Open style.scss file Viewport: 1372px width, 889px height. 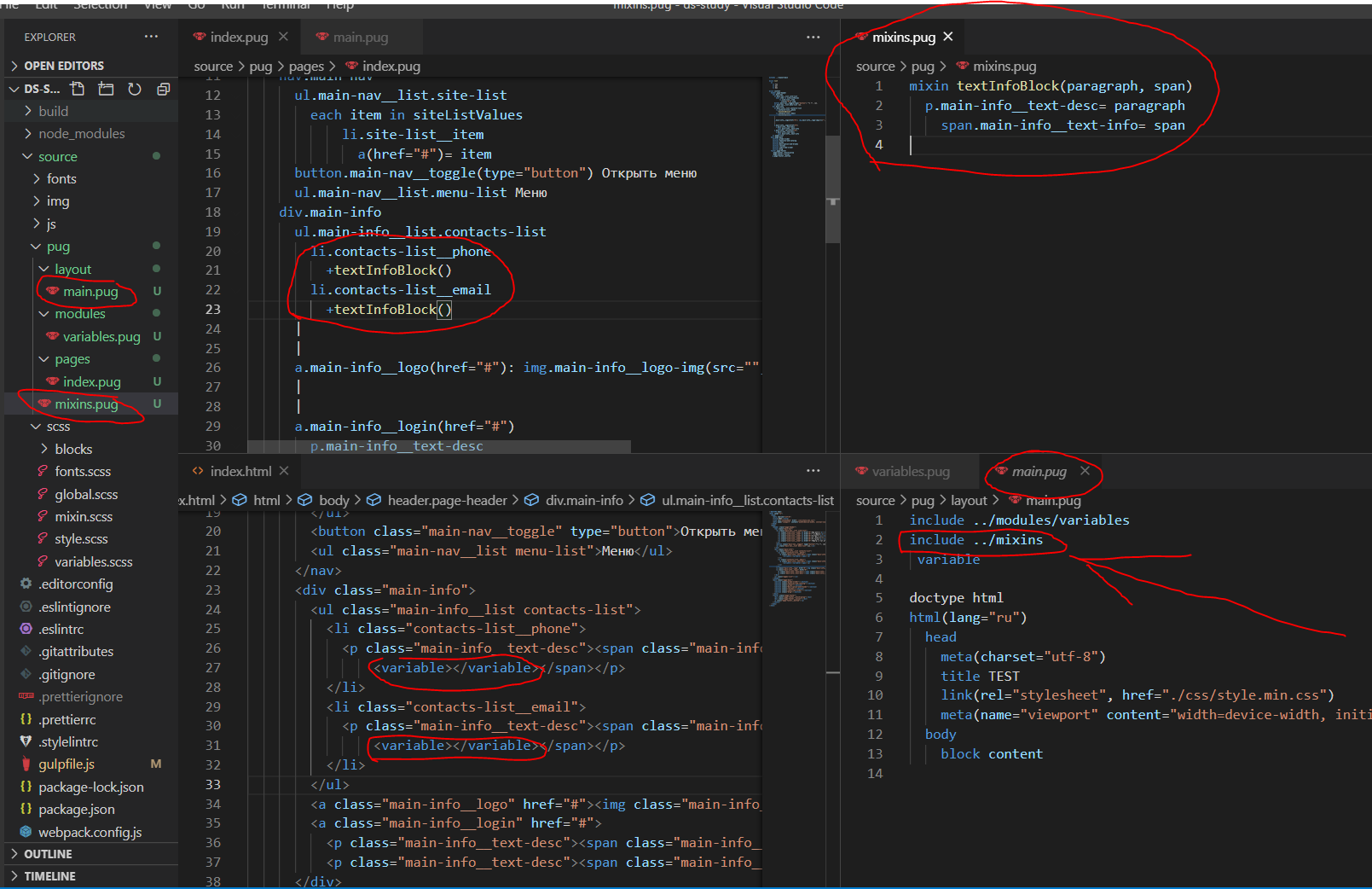[81, 539]
